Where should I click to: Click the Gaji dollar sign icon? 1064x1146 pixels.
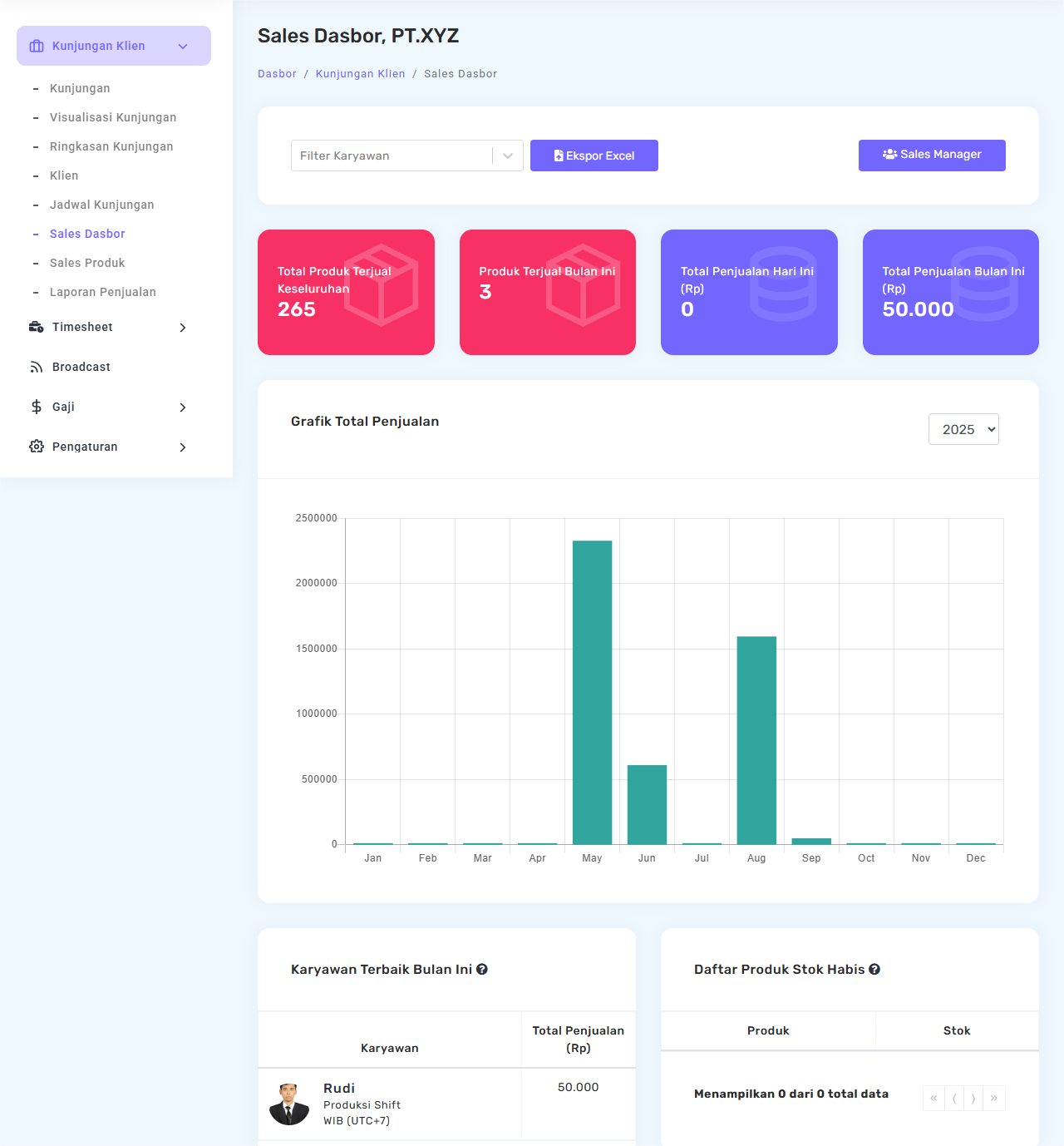(37, 407)
